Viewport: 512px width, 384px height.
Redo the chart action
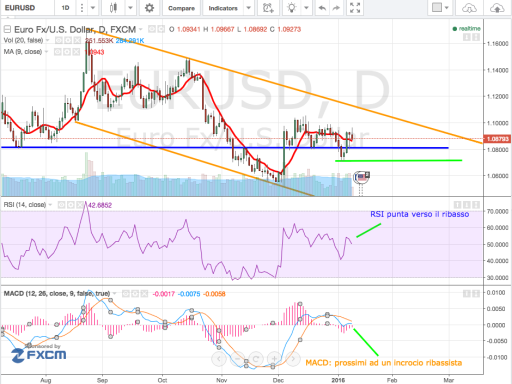tap(336, 8)
